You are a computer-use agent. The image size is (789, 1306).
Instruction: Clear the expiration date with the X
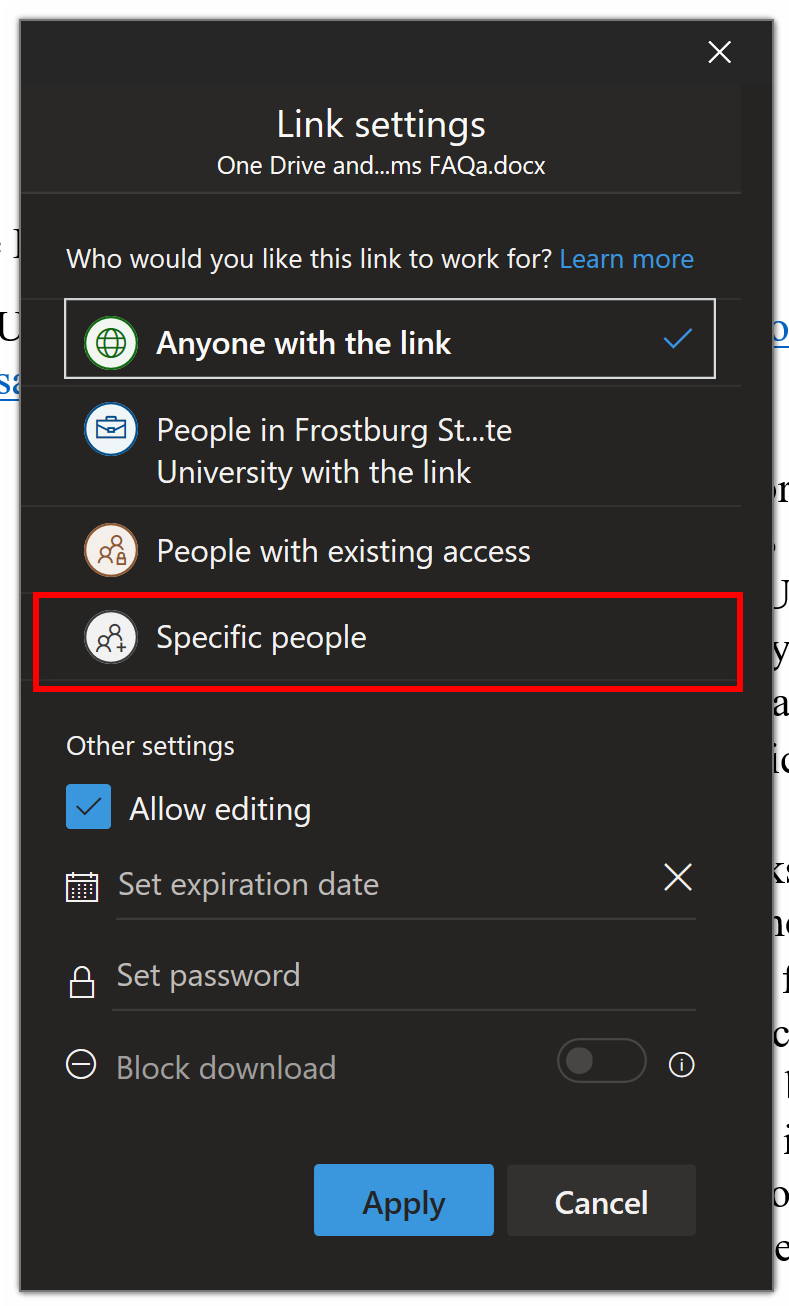678,878
